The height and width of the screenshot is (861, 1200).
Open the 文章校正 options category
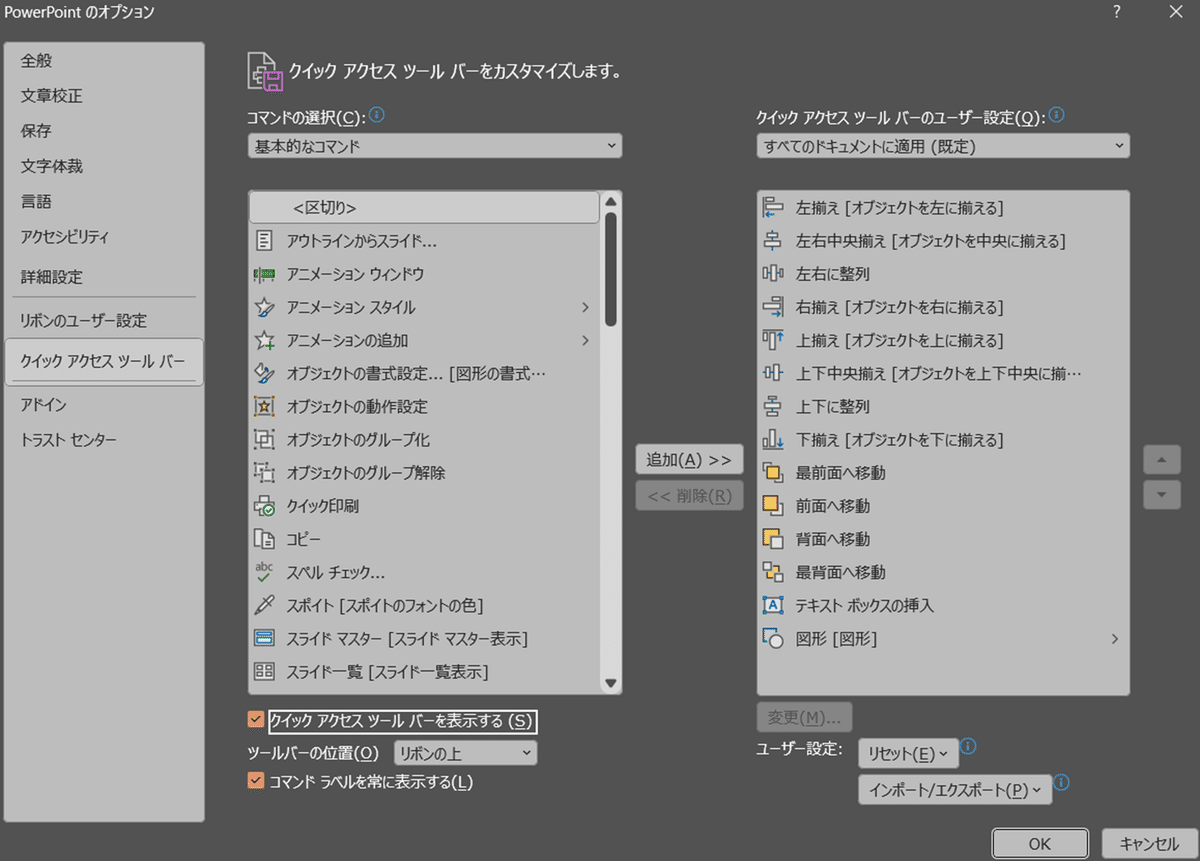tap(104, 96)
